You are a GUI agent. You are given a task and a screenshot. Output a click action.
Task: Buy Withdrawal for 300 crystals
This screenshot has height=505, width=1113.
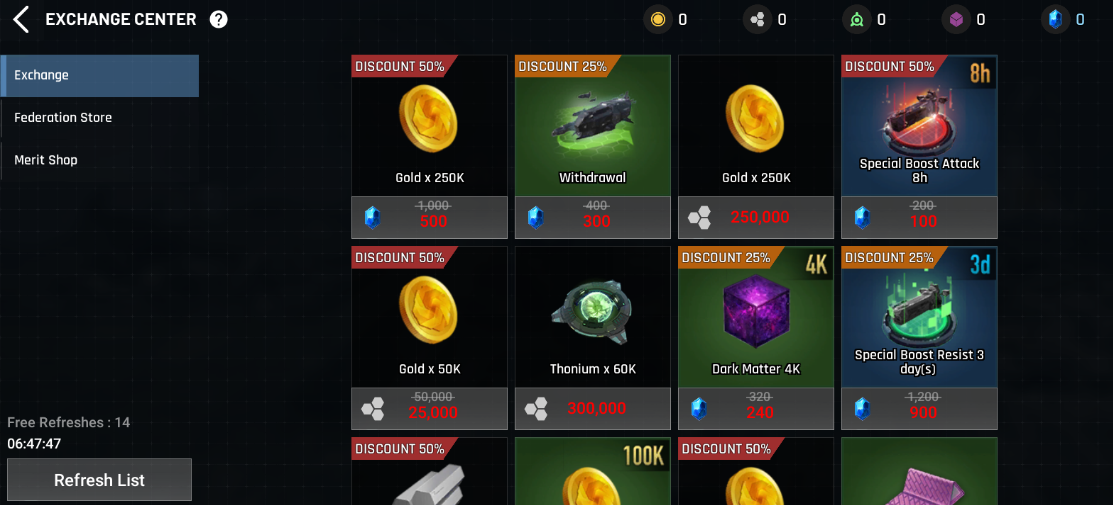(593, 217)
